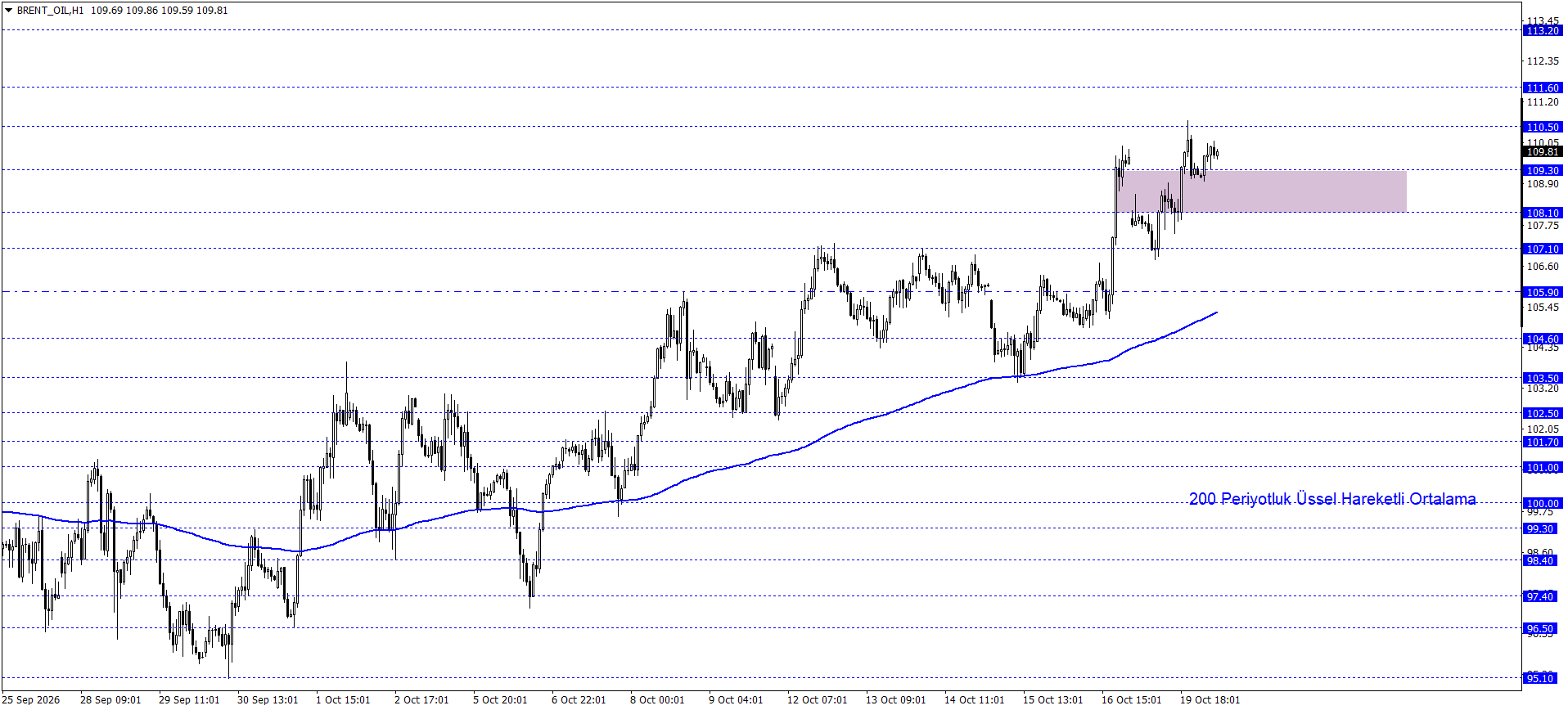Select the '28 Sep 09:01' time label
Viewport: 1568px width, 710px height.
[110, 700]
